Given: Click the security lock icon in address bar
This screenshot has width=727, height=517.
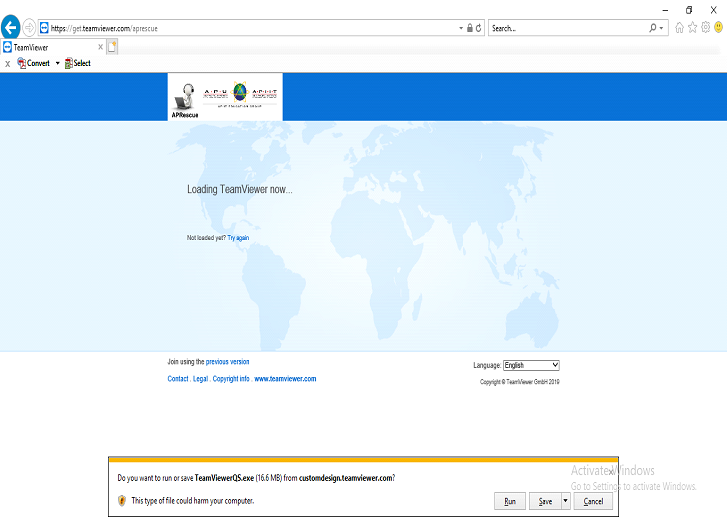Looking at the screenshot, I should [470, 28].
